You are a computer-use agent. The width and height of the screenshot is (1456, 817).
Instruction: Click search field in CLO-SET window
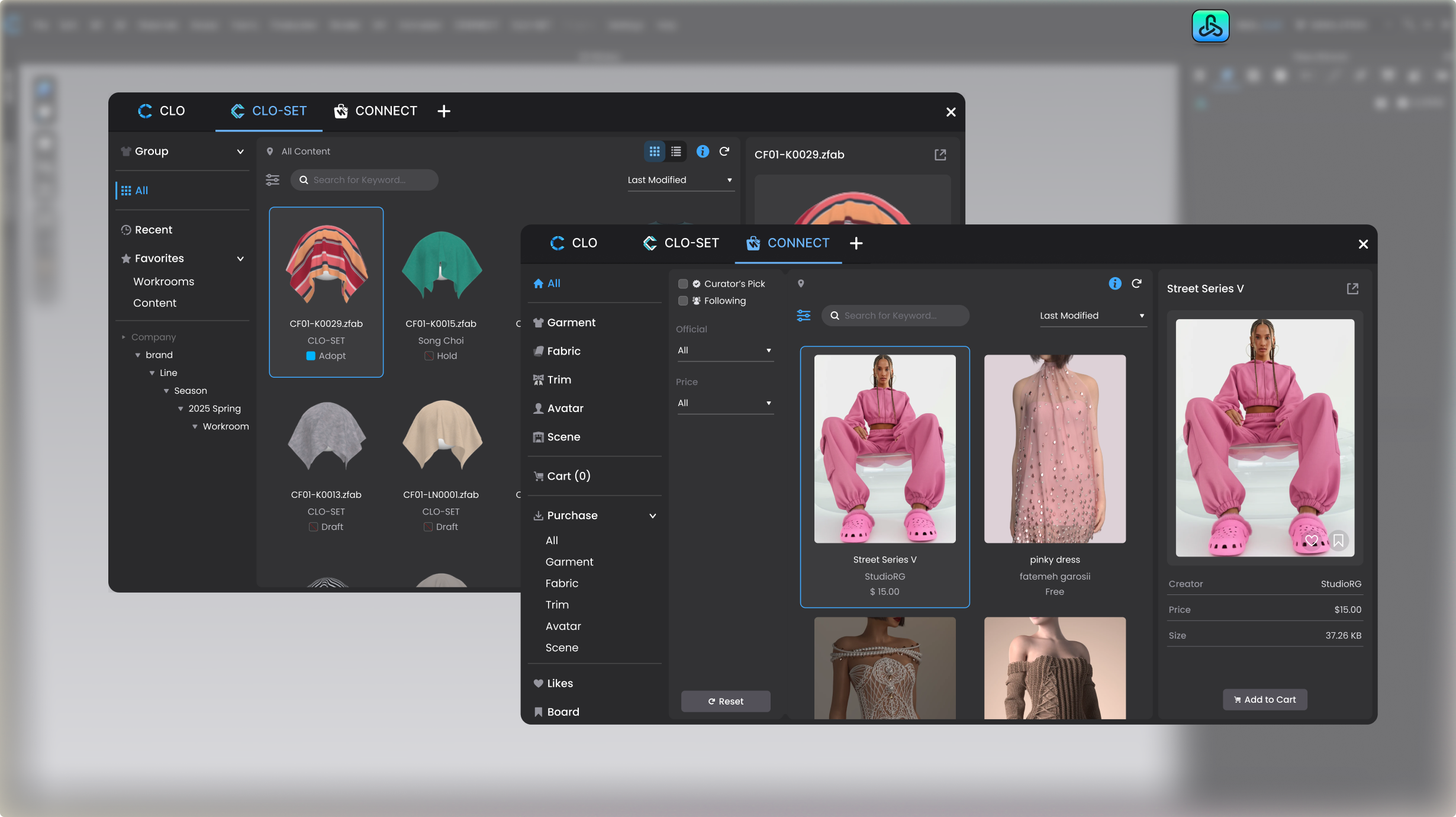click(364, 180)
